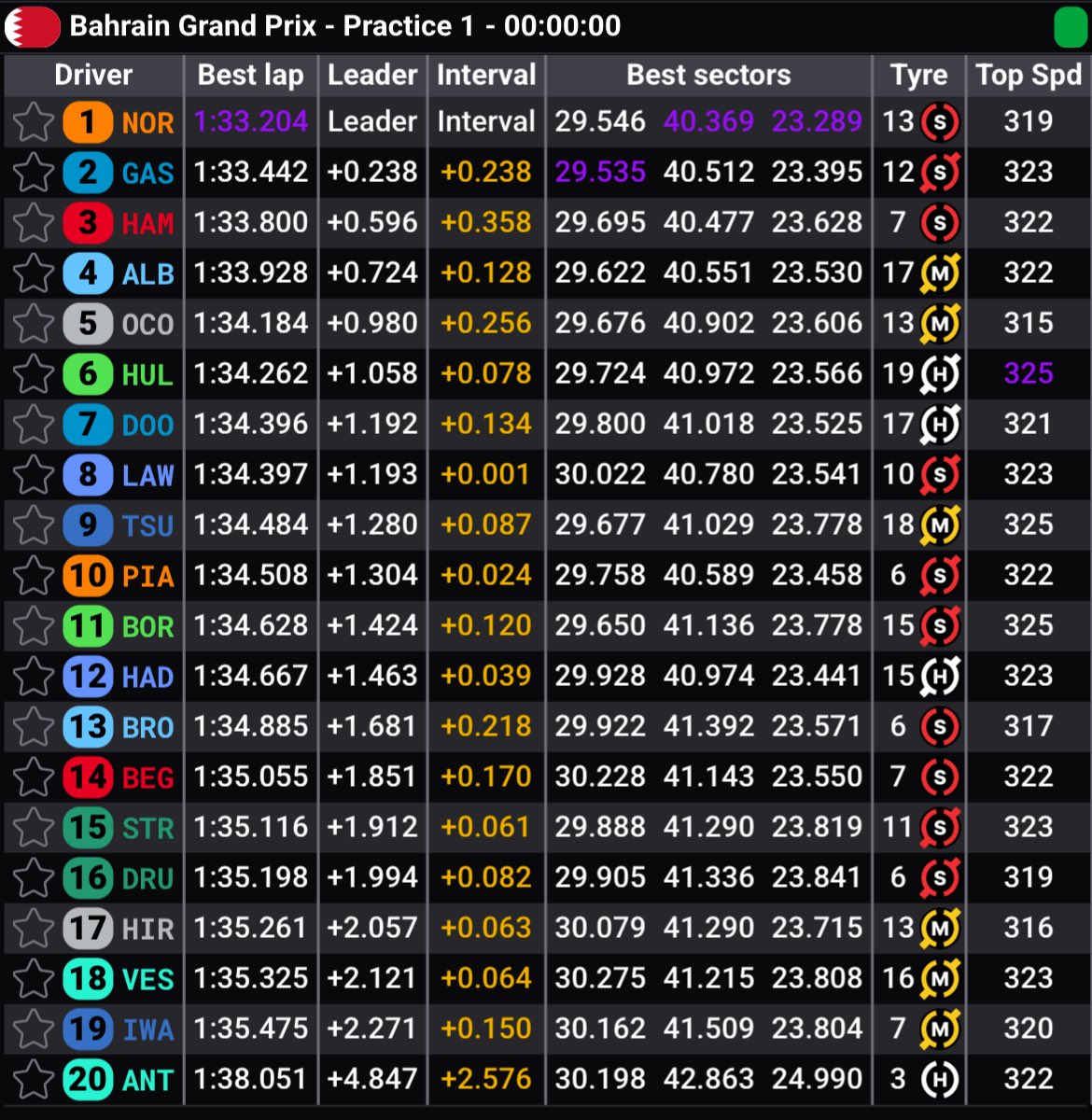Toggle favorite star for DOO
This screenshot has width=1092, height=1120.
pyautogui.click(x=34, y=425)
